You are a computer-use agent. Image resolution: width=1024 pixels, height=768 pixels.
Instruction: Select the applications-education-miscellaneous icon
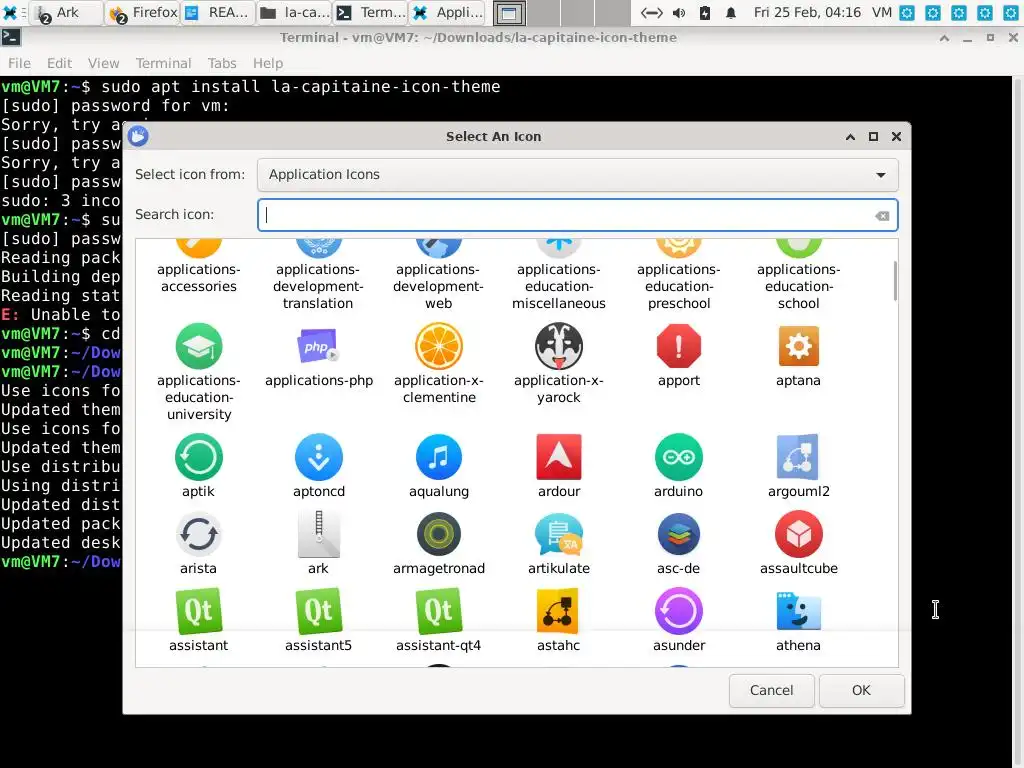pos(558,249)
